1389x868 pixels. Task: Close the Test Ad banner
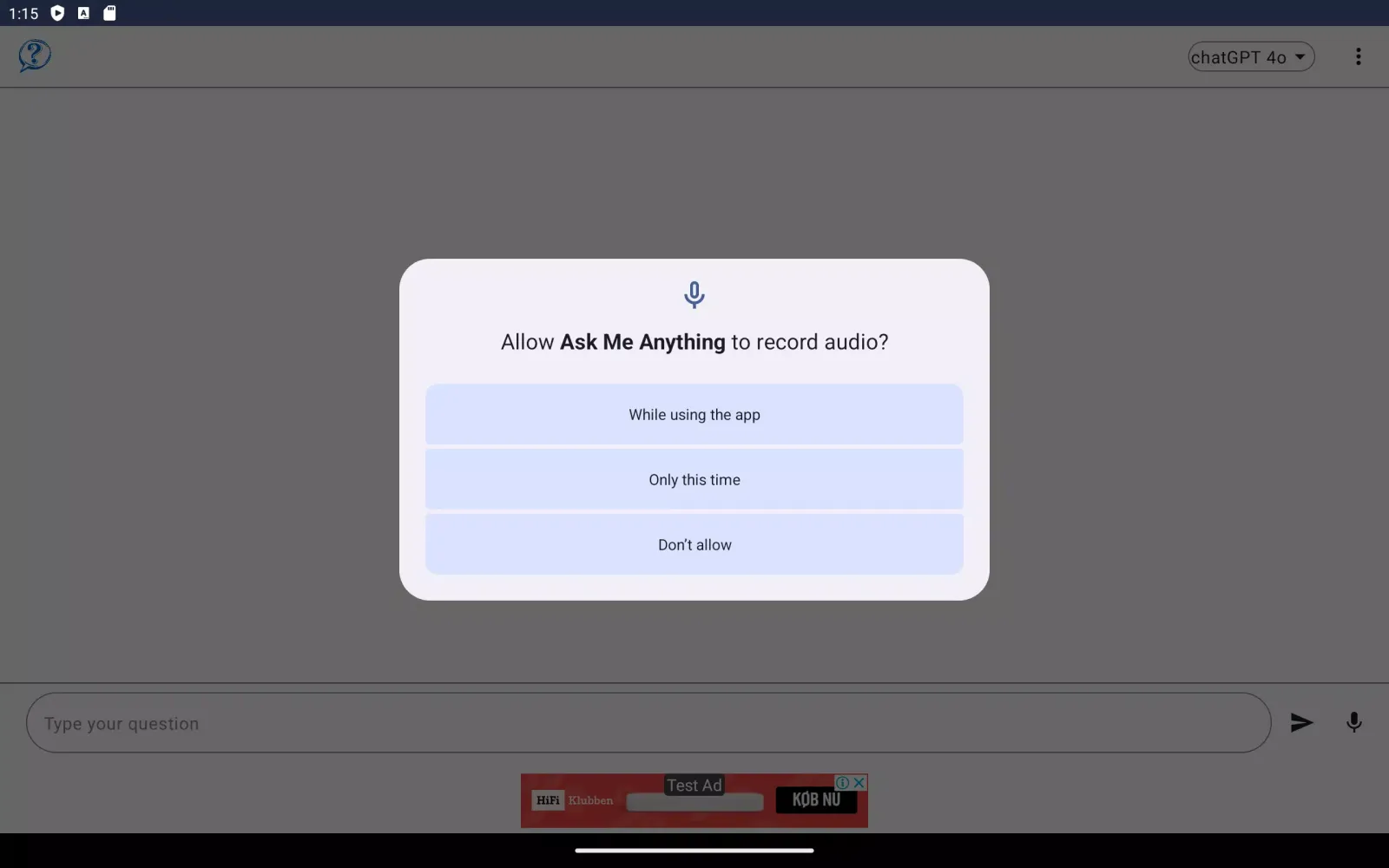click(x=859, y=782)
